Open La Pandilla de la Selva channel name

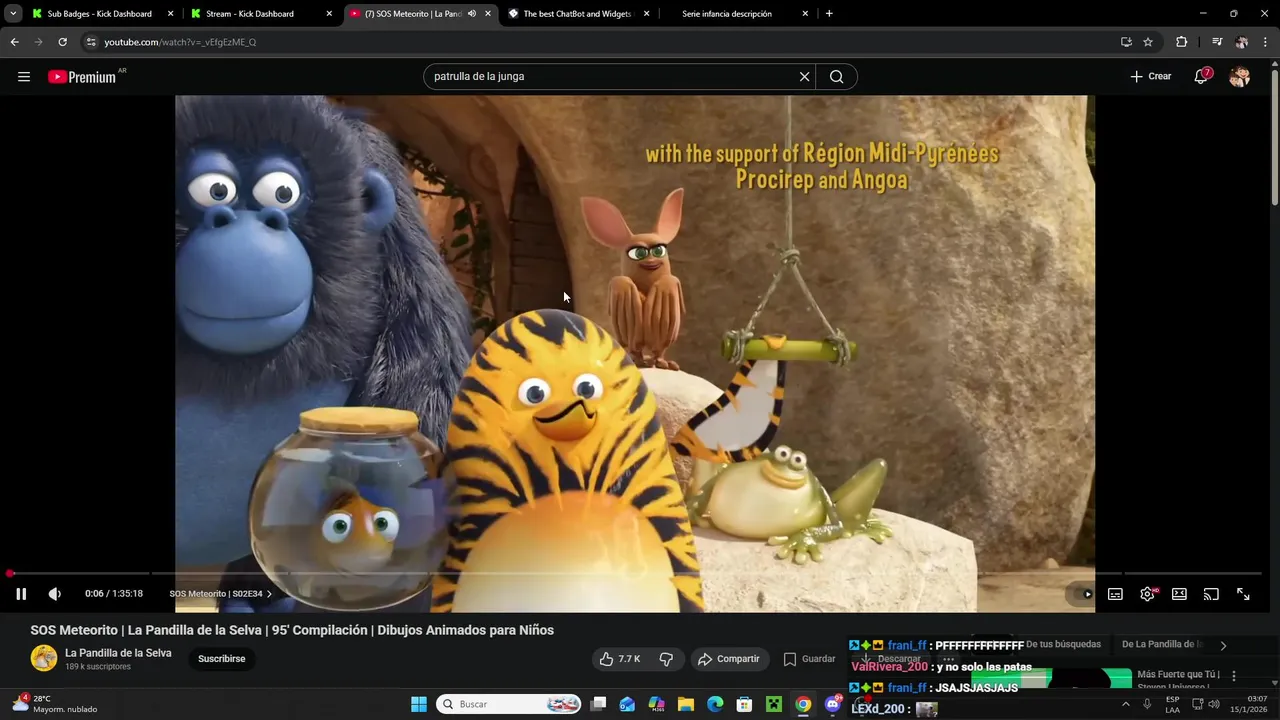coord(118,653)
